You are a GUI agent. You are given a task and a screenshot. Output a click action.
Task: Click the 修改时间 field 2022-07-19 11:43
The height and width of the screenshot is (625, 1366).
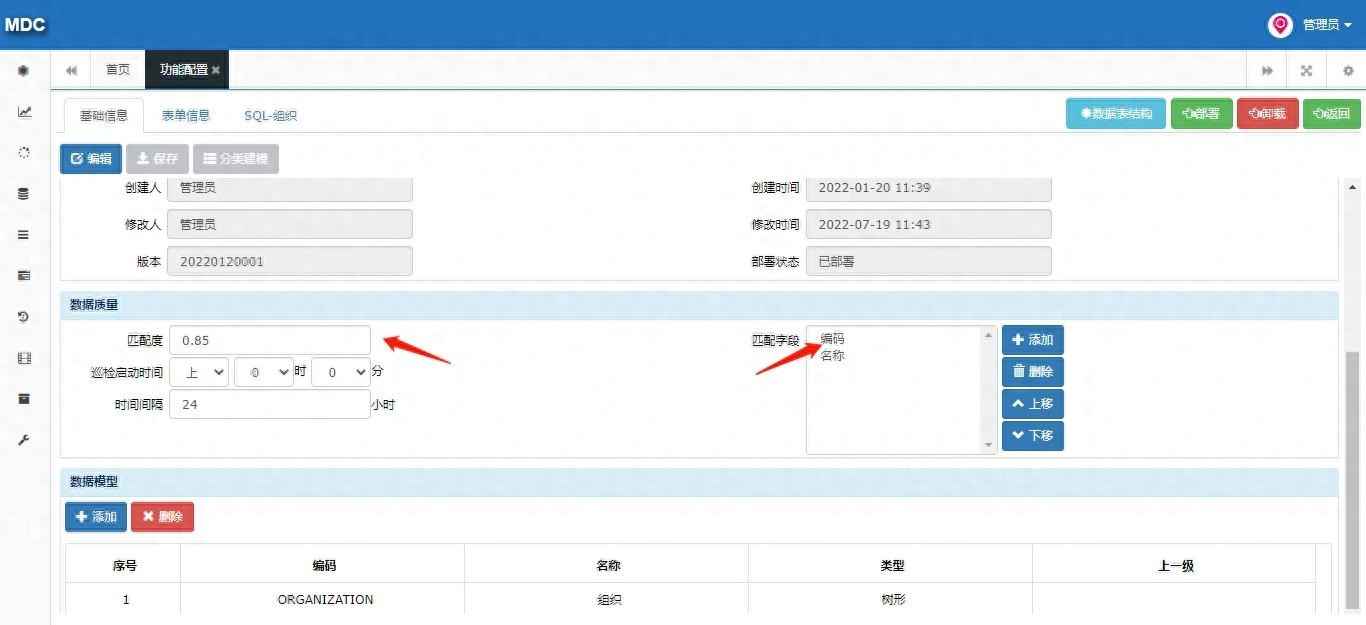click(929, 224)
